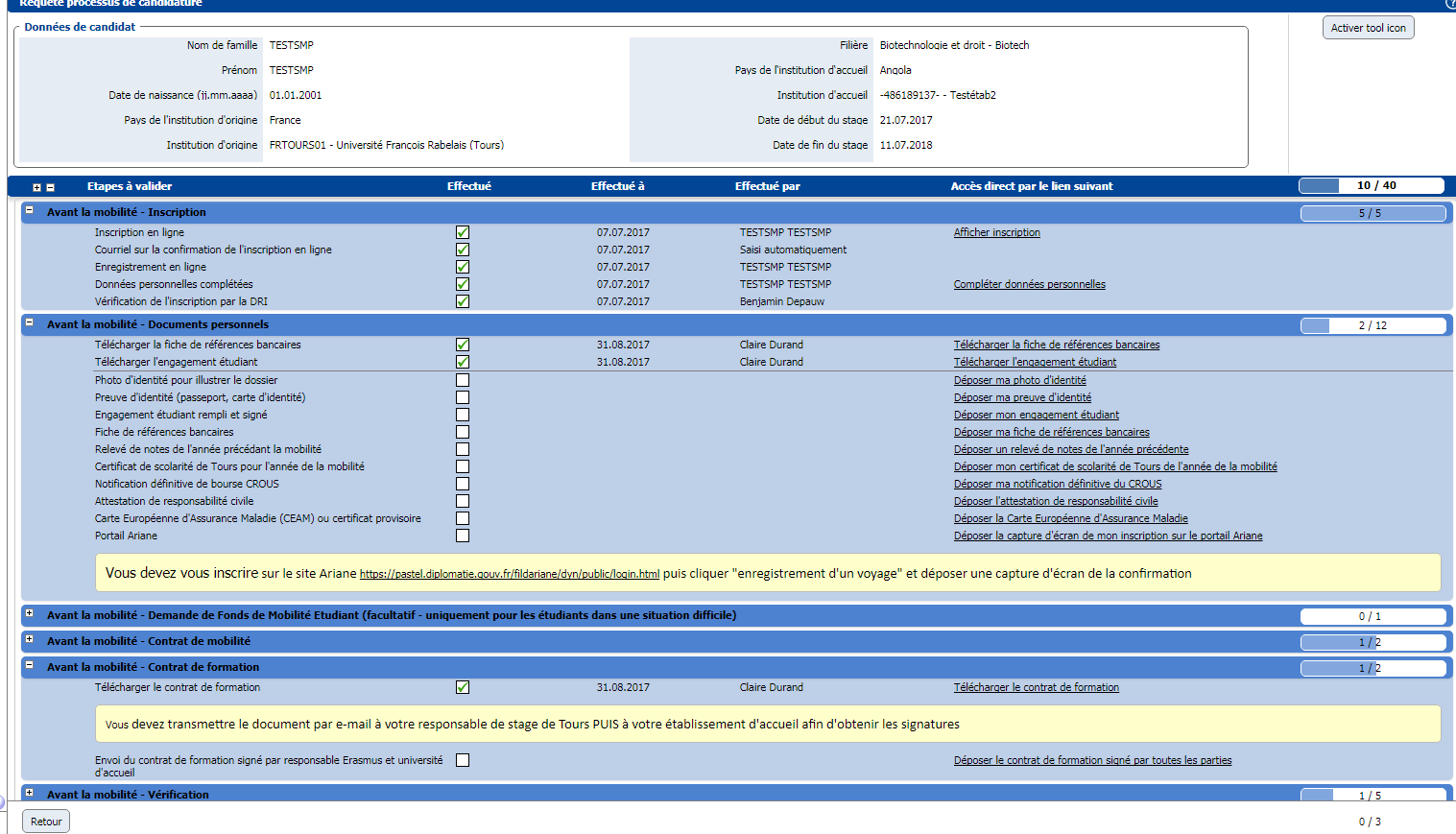Collapse the 'Contrat de formation' section
This screenshot has height=834, width=1456.
pos(30,665)
